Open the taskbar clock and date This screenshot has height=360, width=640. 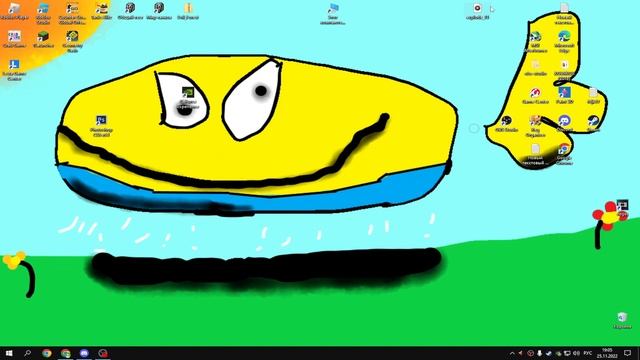pos(607,353)
